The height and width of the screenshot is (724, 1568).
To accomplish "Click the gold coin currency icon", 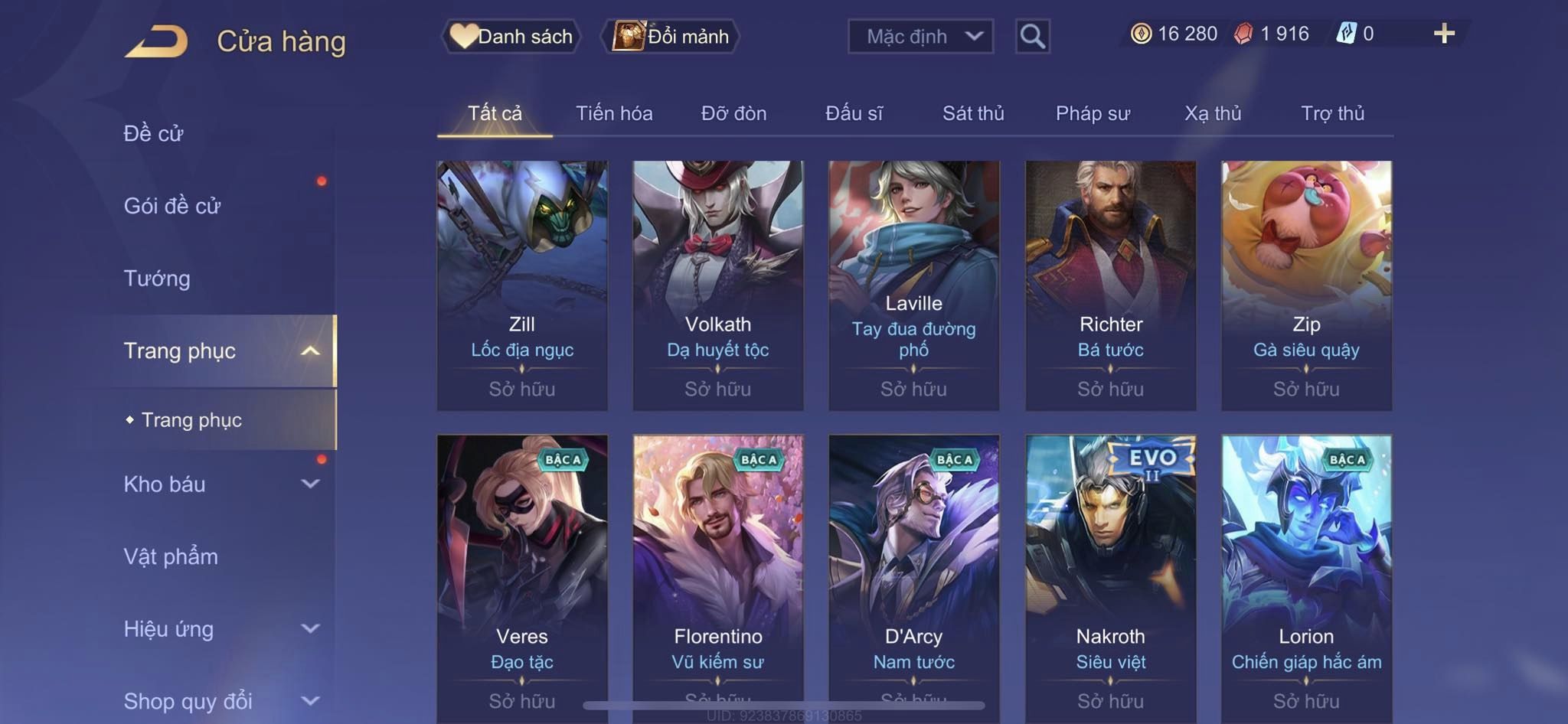I will click(1141, 34).
